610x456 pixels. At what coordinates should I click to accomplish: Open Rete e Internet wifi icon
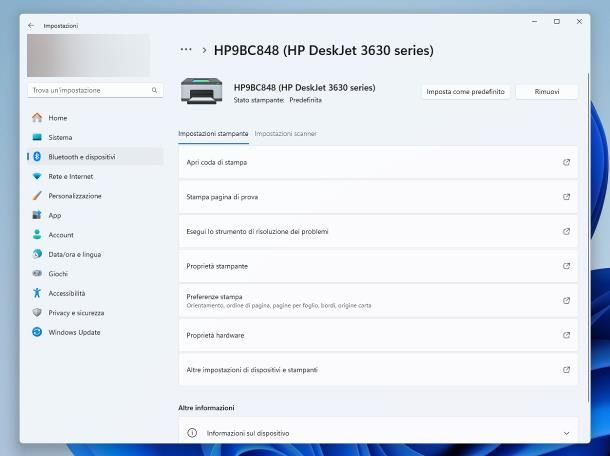[37, 176]
